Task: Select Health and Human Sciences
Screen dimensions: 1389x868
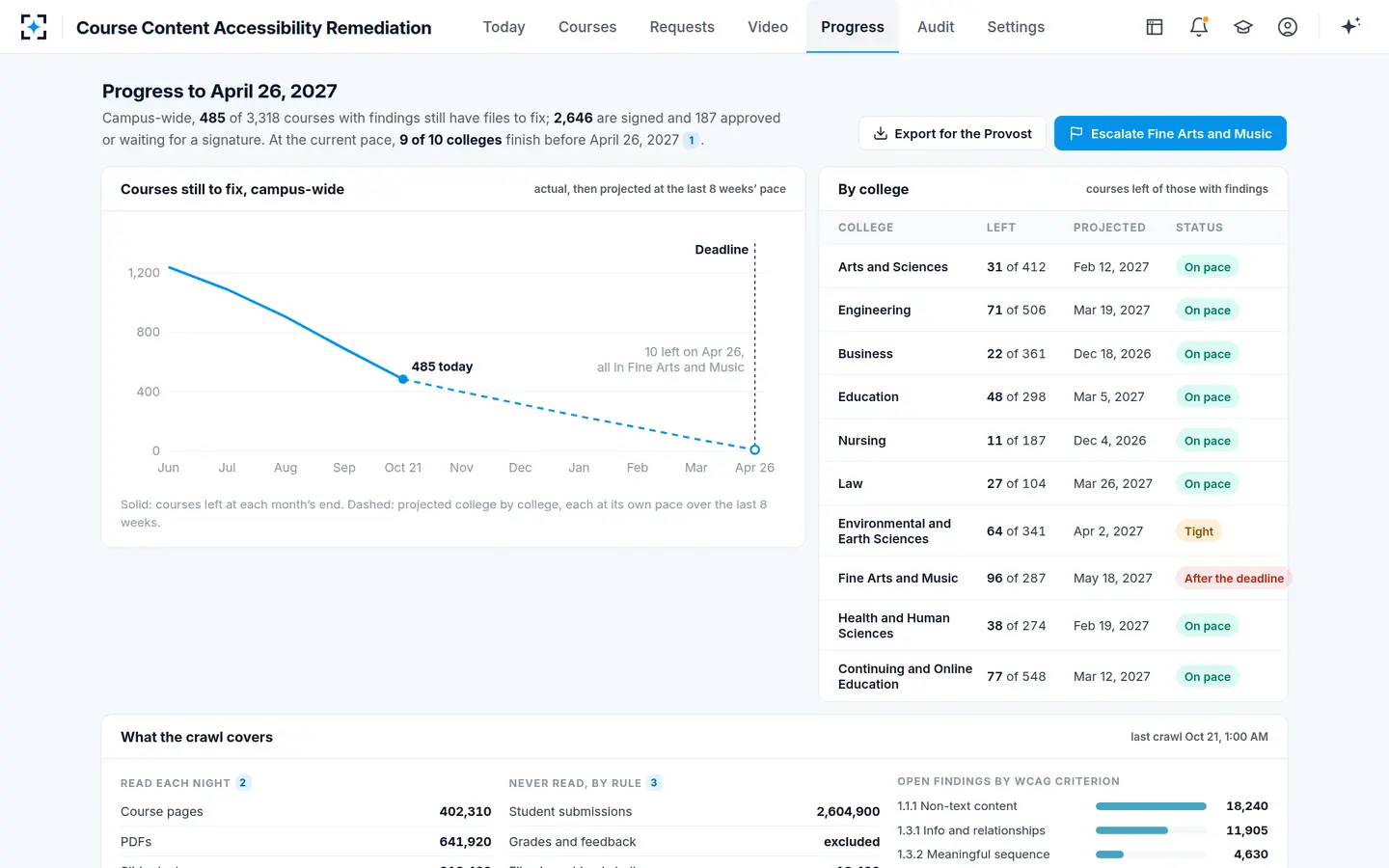Action: click(x=894, y=626)
